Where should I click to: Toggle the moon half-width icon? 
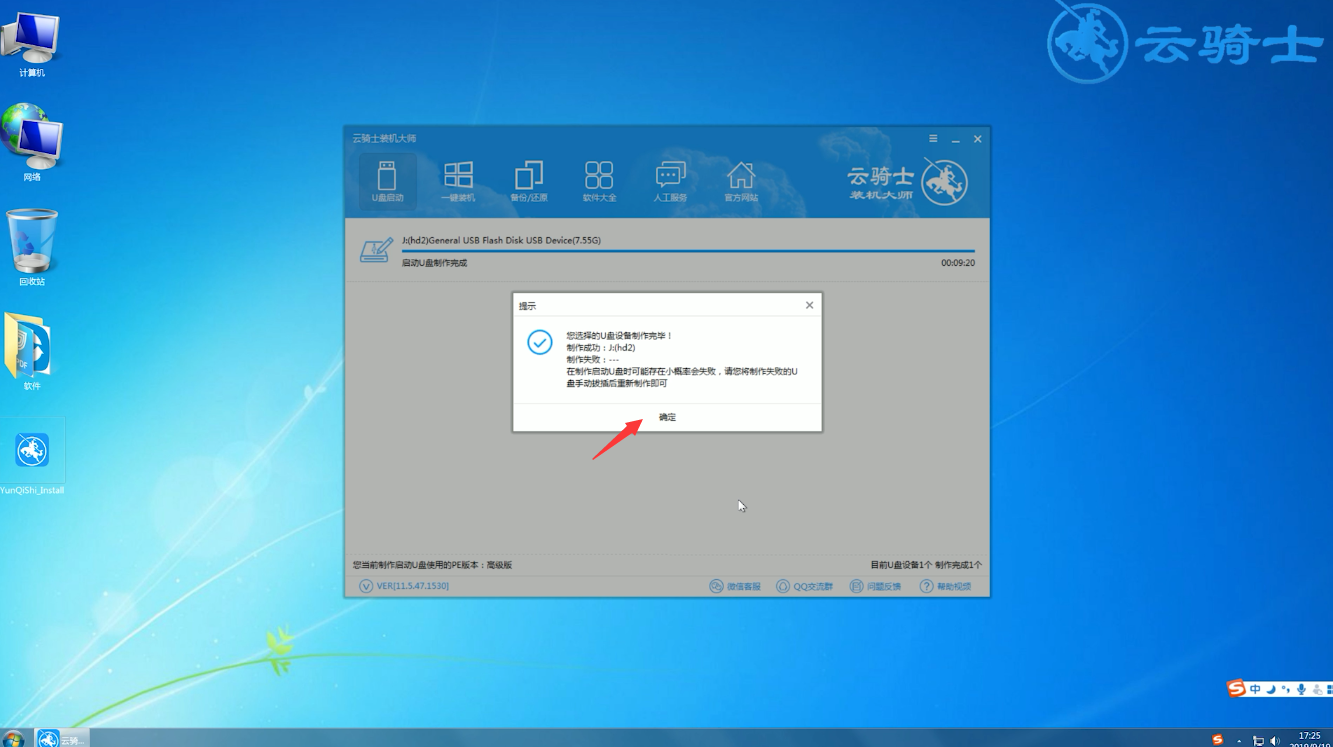1270,690
